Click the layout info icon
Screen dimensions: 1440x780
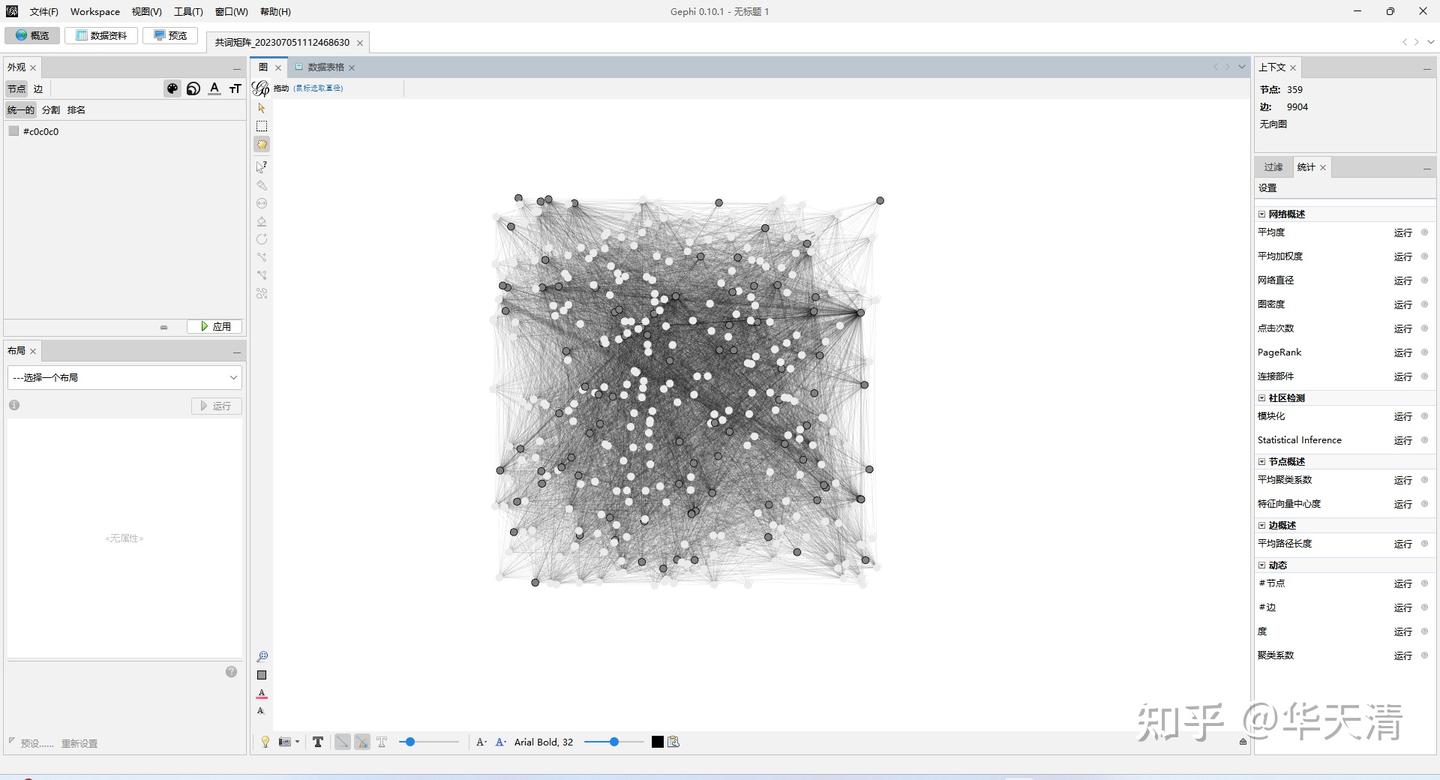point(14,405)
